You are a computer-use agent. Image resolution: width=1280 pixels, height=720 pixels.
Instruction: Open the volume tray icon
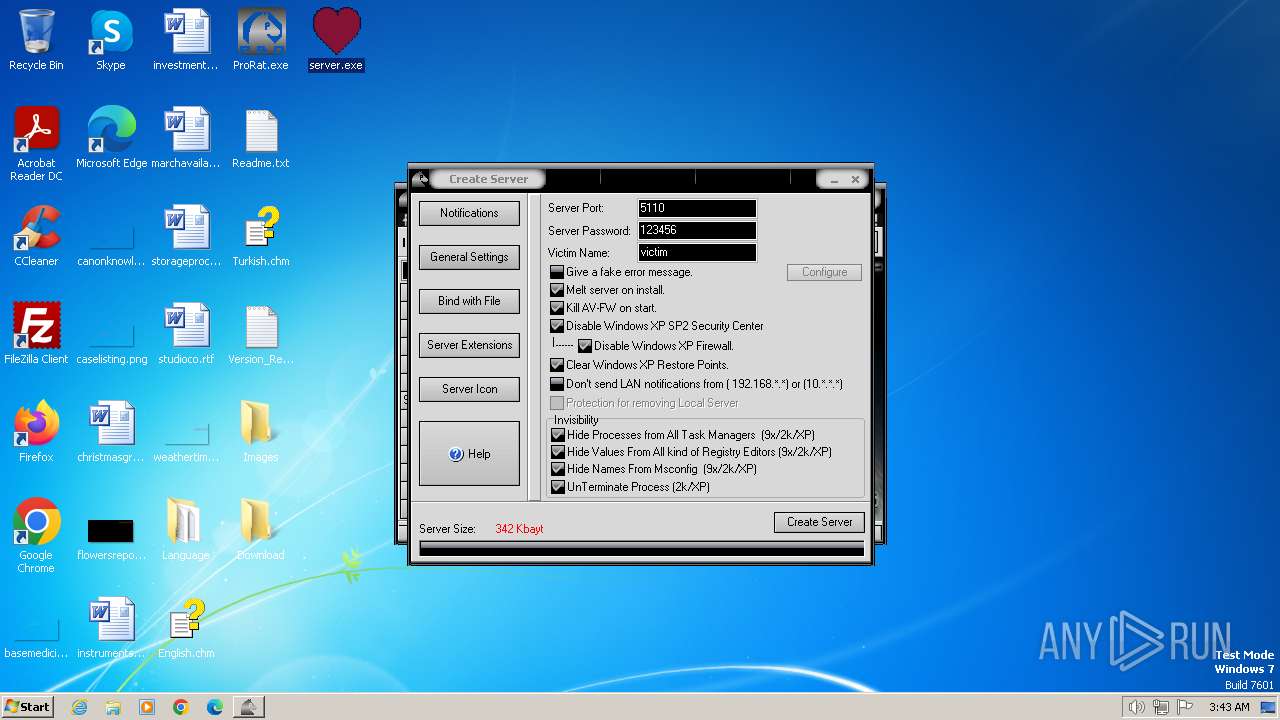click(x=1137, y=707)
